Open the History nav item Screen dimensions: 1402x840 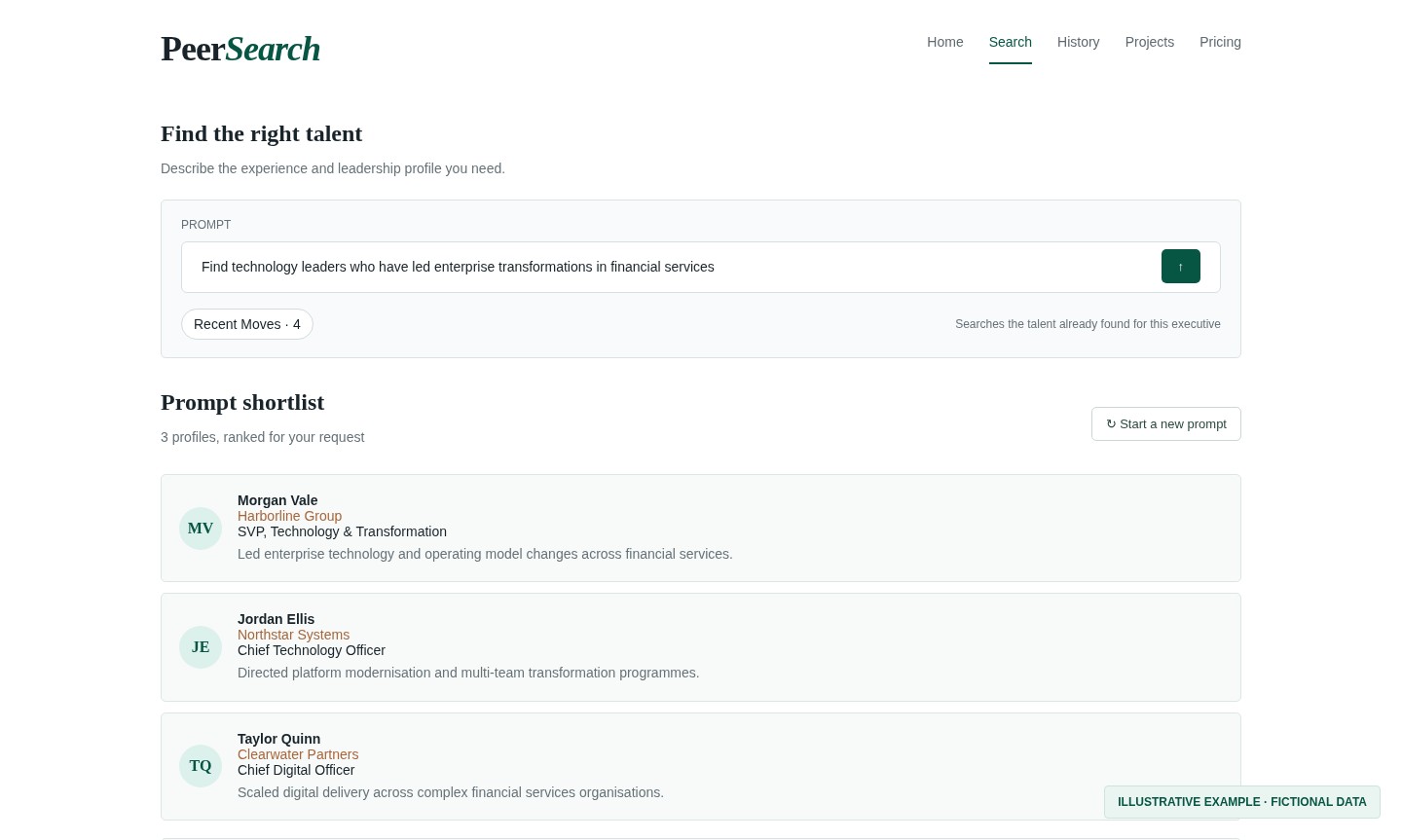(x=1078, y=42)
